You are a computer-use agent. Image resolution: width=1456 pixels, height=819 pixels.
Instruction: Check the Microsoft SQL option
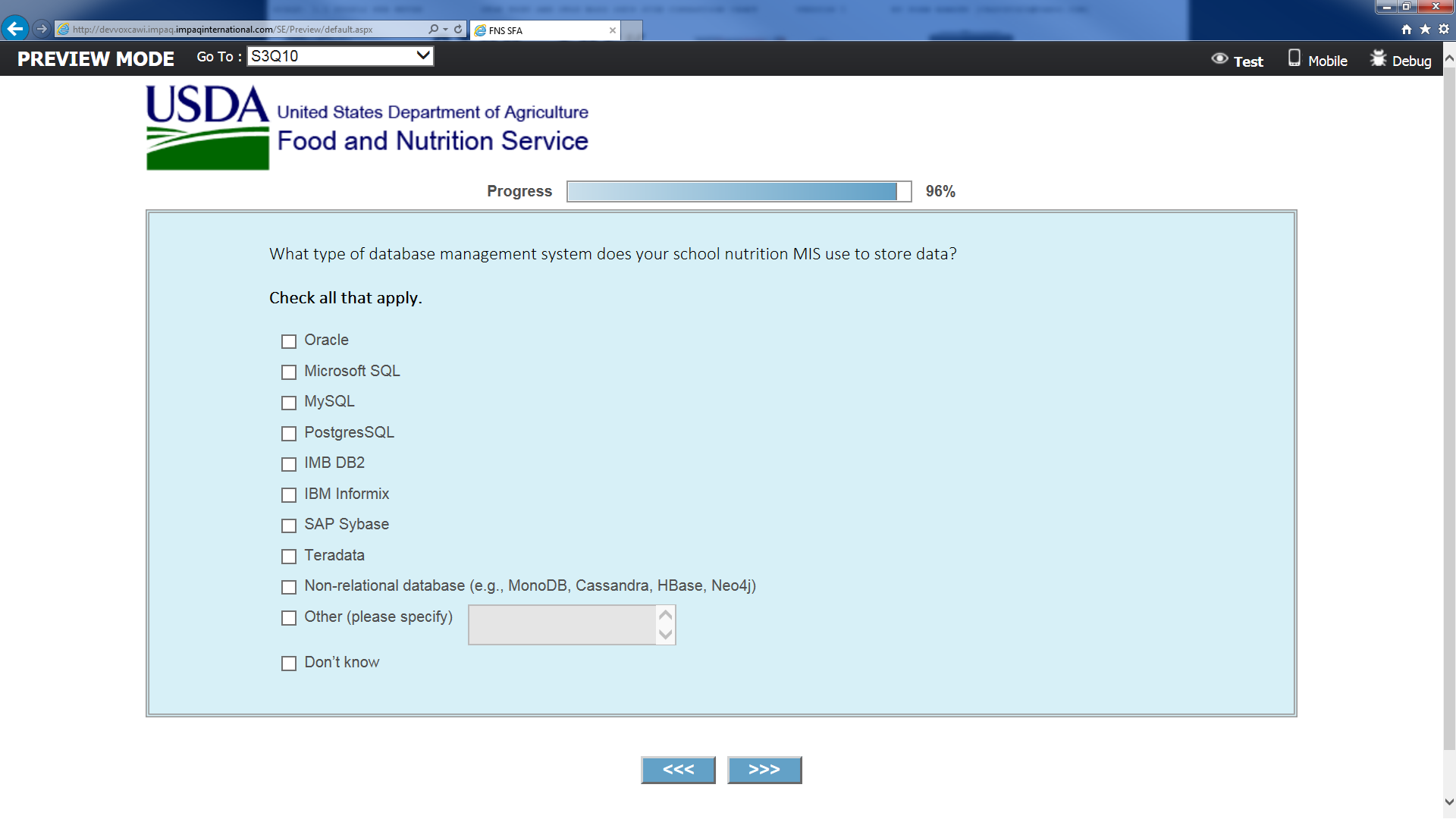pos(289,372)
